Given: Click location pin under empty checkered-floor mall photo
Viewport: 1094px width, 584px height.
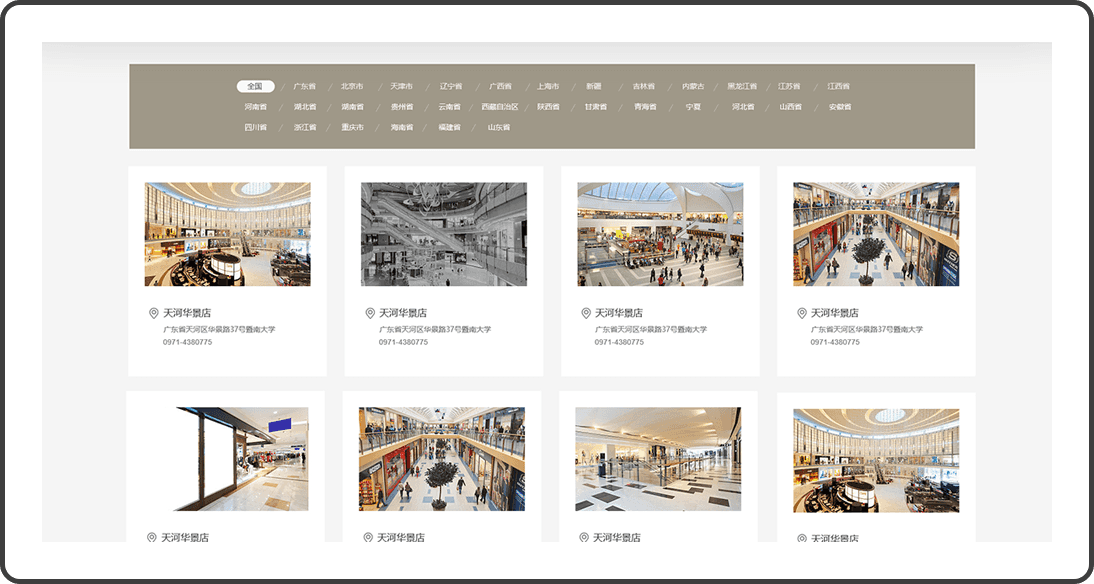Looking at the screenshot, I should [584, 537].
